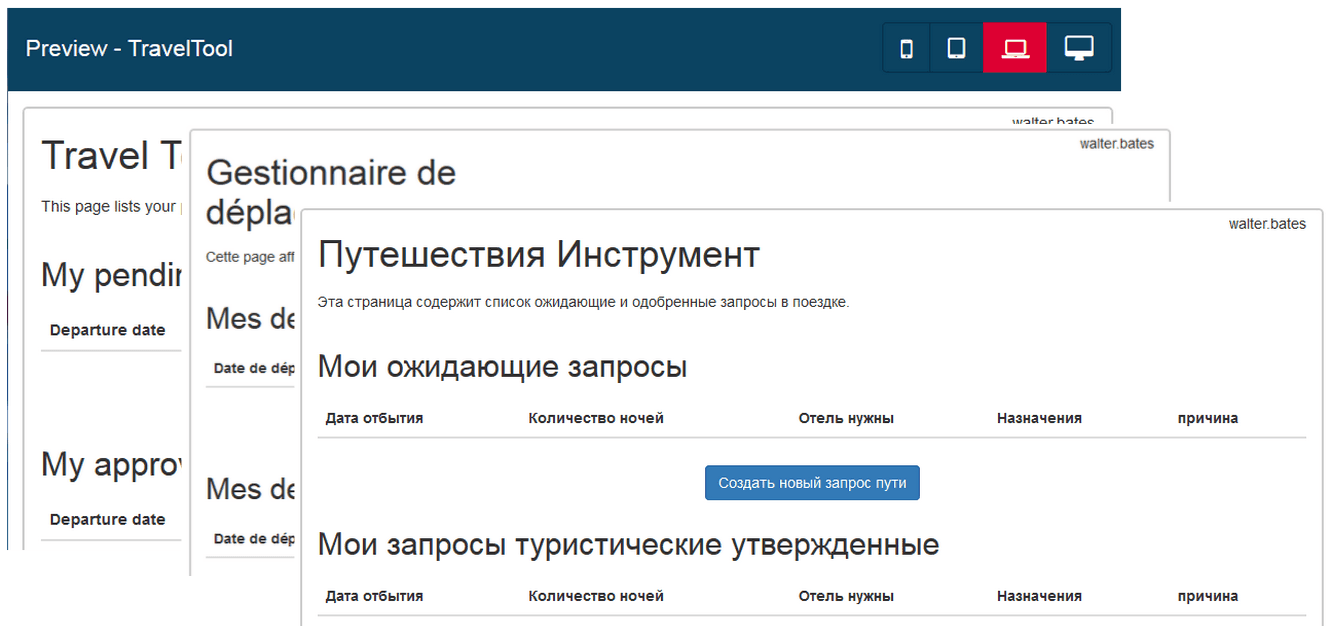Click walter.bates username on English page

click(x=1052, y=122)
